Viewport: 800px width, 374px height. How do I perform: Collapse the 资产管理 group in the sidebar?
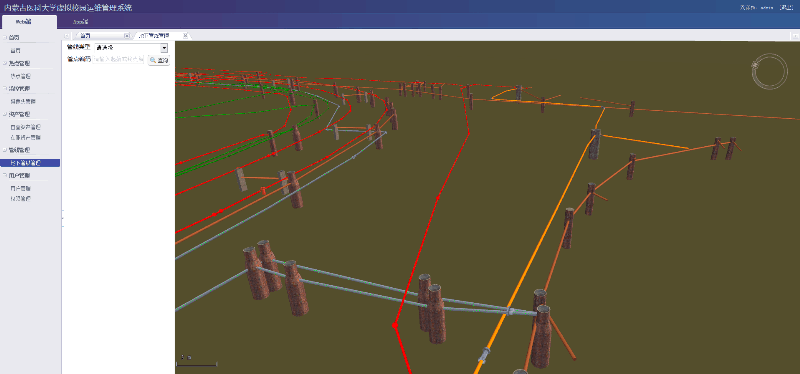5,114
